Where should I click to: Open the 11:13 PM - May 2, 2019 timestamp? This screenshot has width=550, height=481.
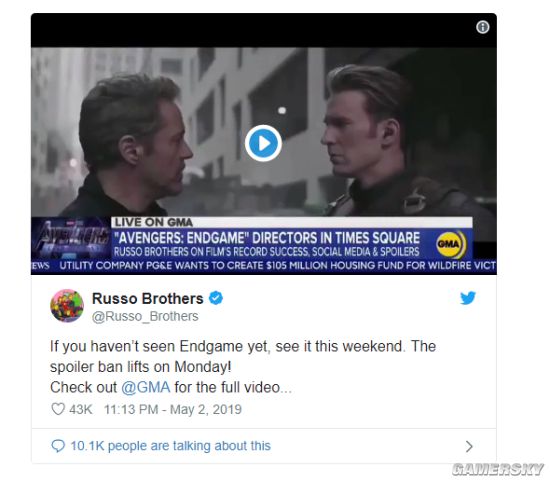point(173,409)
